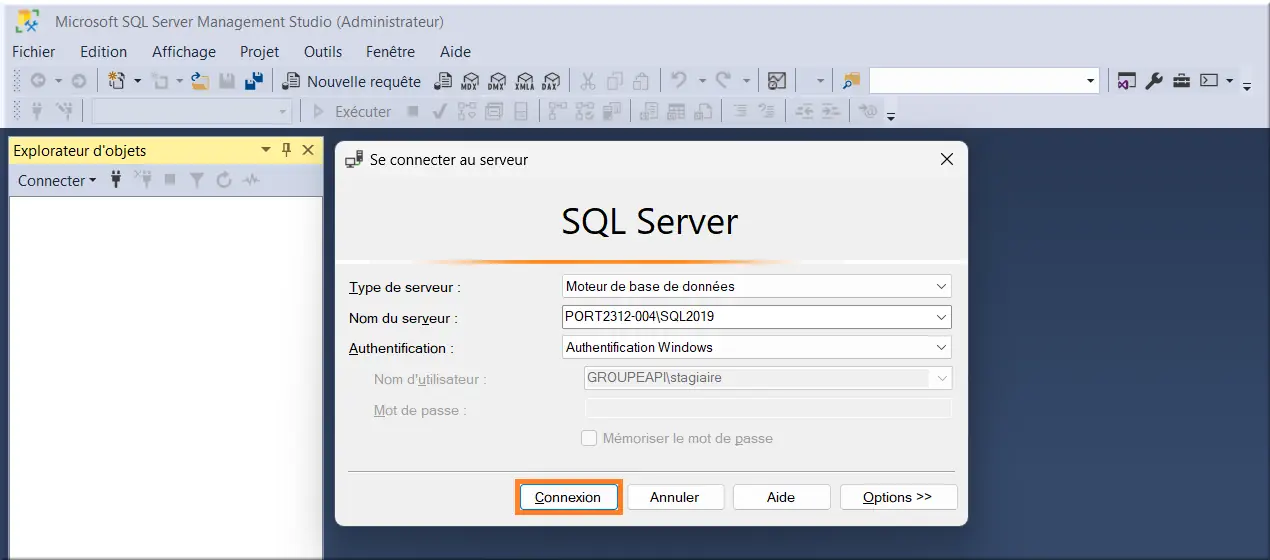Open the Undo history dropdown arrow
This screenshot has height=560, width=1270.
pyautogui.click(x=702, y=81)
